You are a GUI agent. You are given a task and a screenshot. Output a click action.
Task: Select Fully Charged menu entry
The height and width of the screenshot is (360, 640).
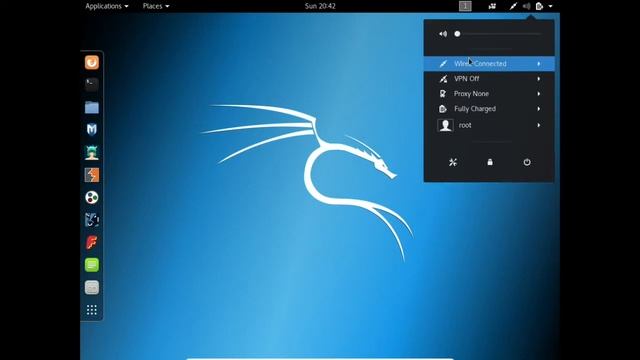(x=489, y=109)
